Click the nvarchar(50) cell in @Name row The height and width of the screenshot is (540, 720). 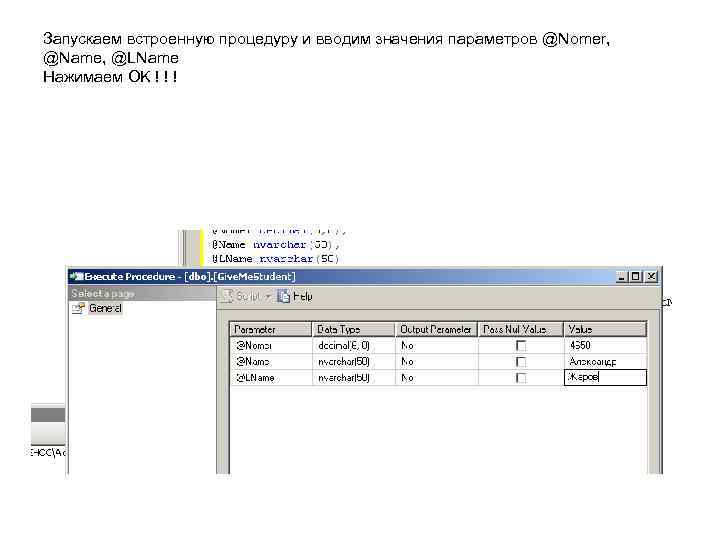point(354,361)
